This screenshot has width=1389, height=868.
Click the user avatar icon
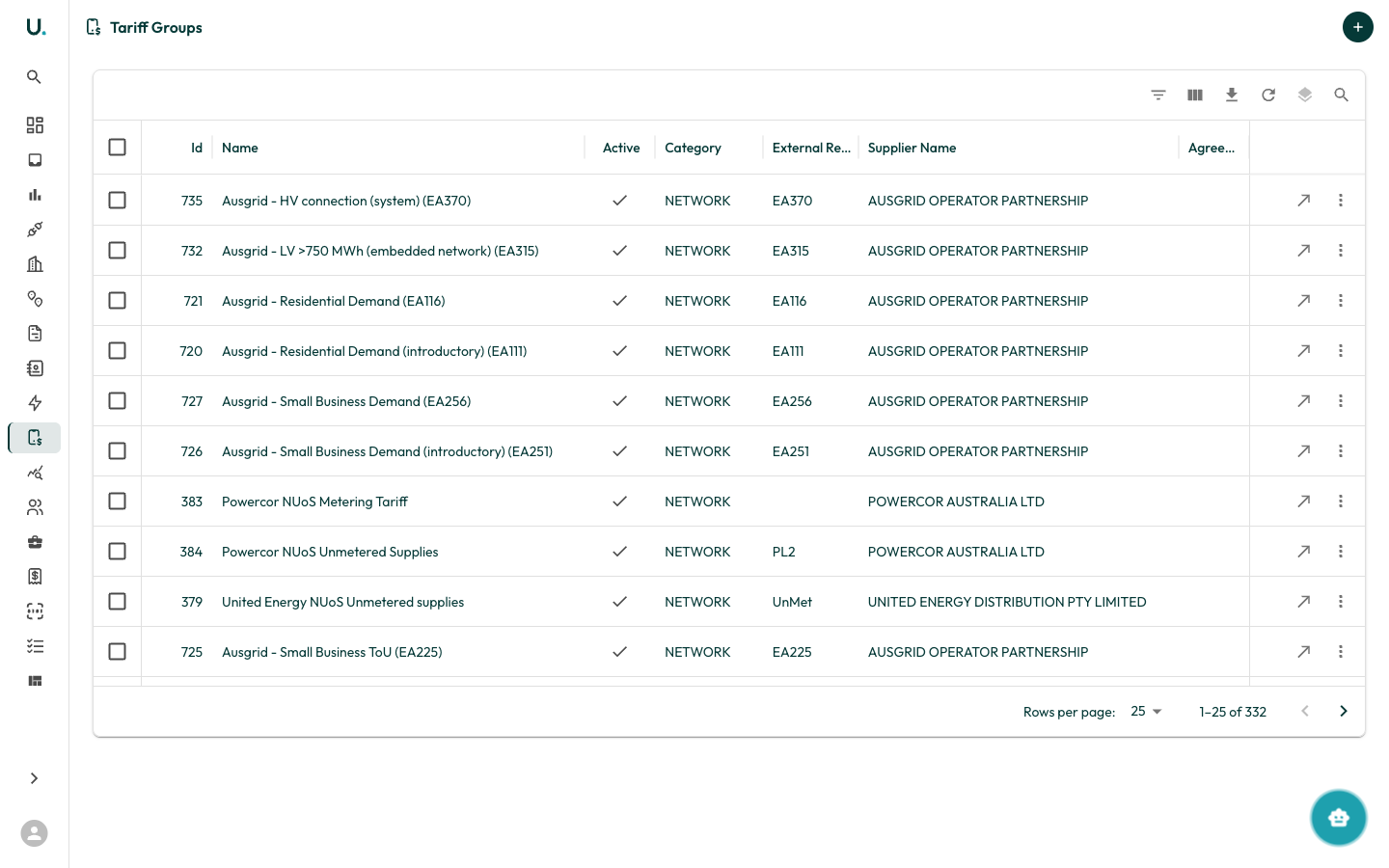[x=34, y=833]
